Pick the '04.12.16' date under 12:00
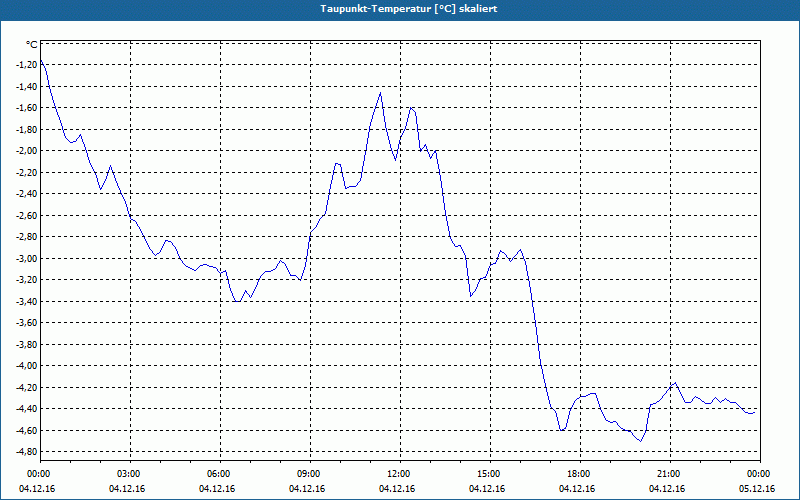 (397, 489)
